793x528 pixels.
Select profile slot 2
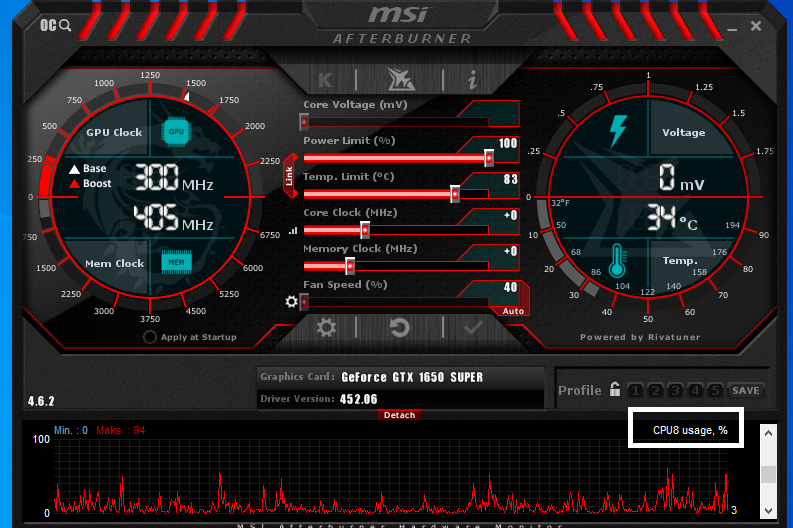point(655,390)
